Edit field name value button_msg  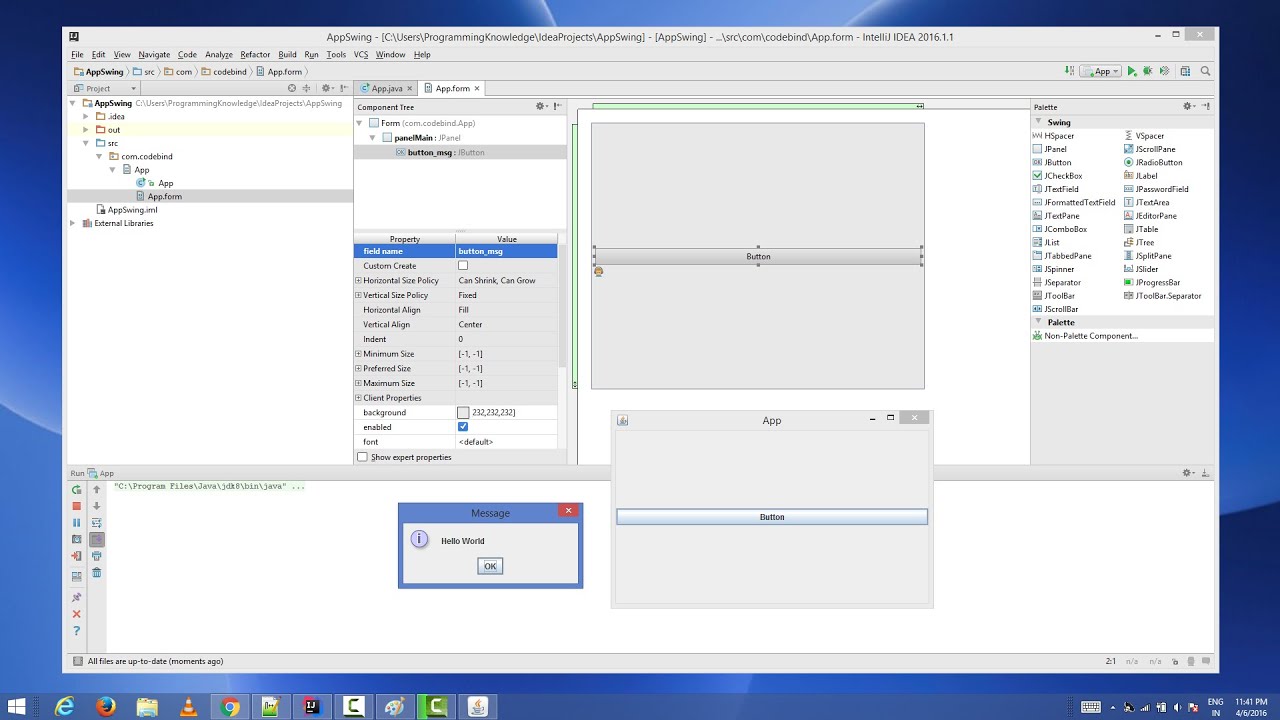tap(506, 252)
